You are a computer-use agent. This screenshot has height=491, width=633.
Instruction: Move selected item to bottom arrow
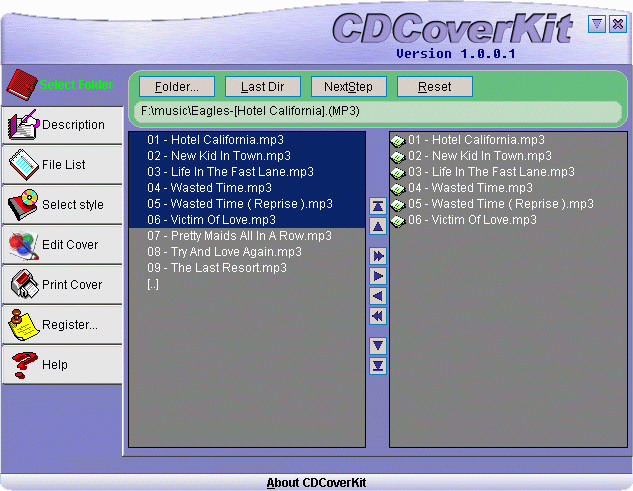[378, 366]
